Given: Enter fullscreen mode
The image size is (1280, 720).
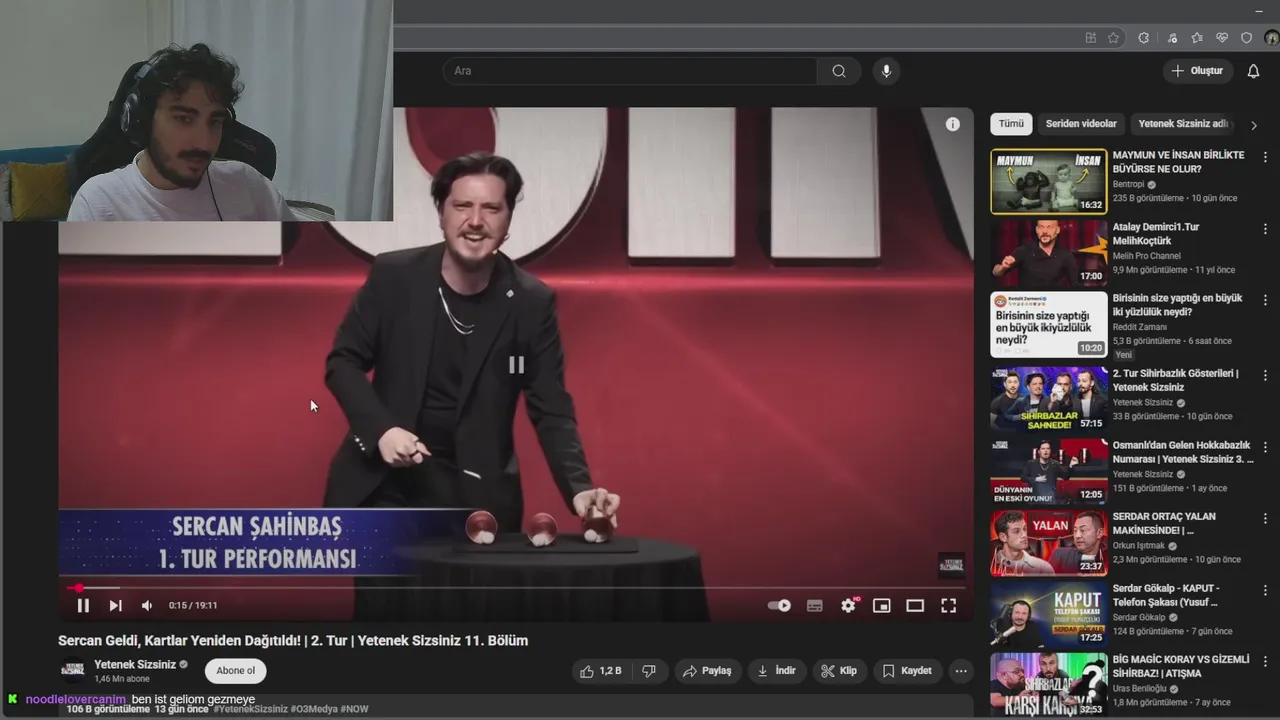Looking at the screenshot, I should pos(948,605).
